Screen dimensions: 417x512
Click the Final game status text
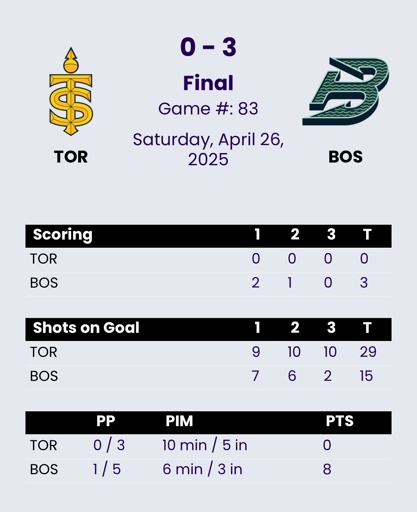pyautogui.click(x=208, y=83)
